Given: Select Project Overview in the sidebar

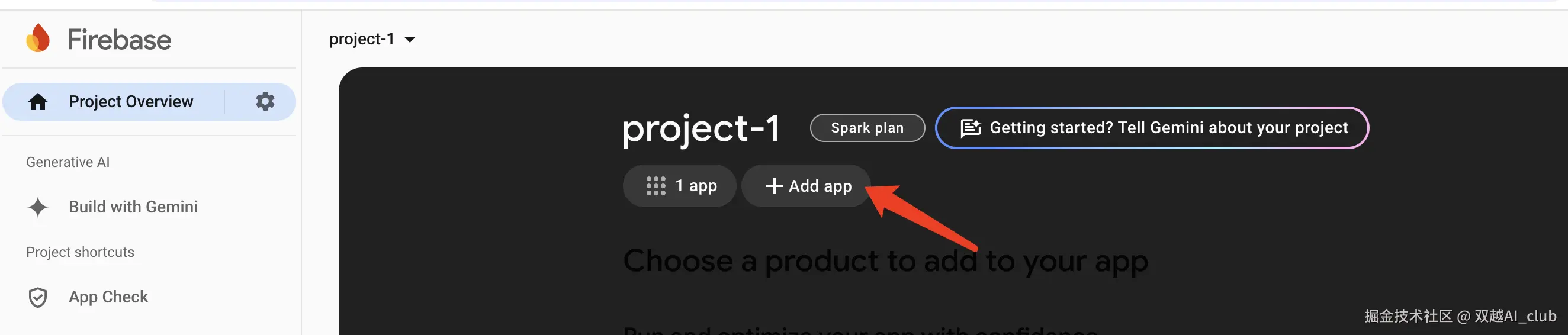Looking at the screenshot, I should click(131, 102).
